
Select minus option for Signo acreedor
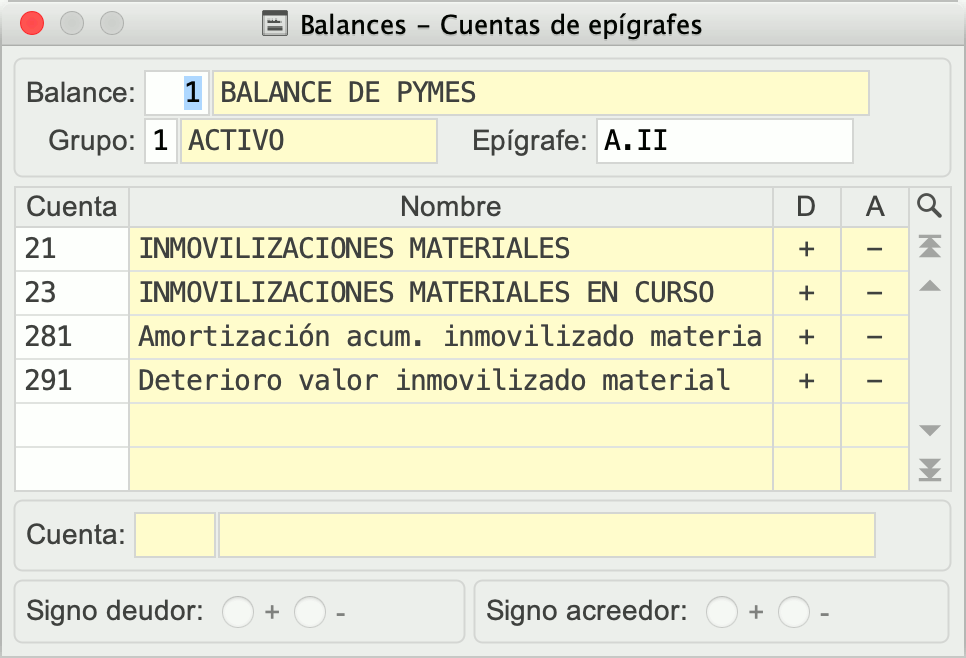[x=794, y=611]
